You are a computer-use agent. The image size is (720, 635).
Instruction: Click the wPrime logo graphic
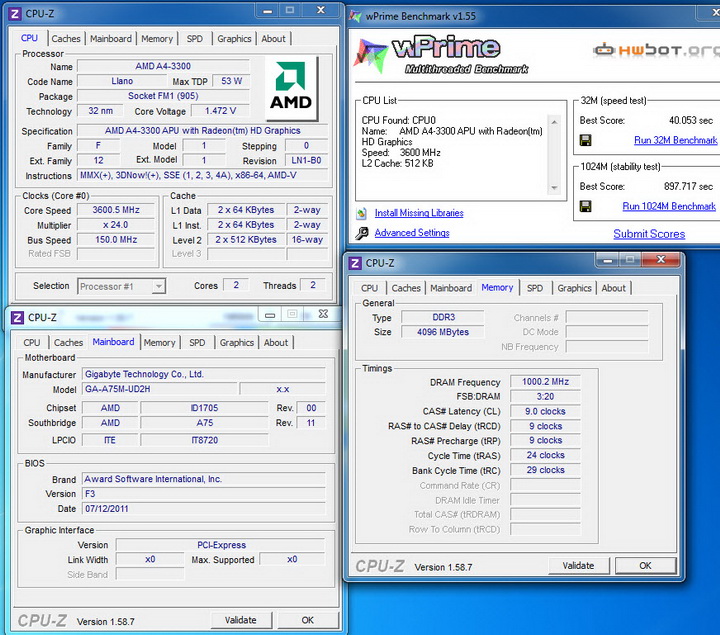(x=441, y=55)
